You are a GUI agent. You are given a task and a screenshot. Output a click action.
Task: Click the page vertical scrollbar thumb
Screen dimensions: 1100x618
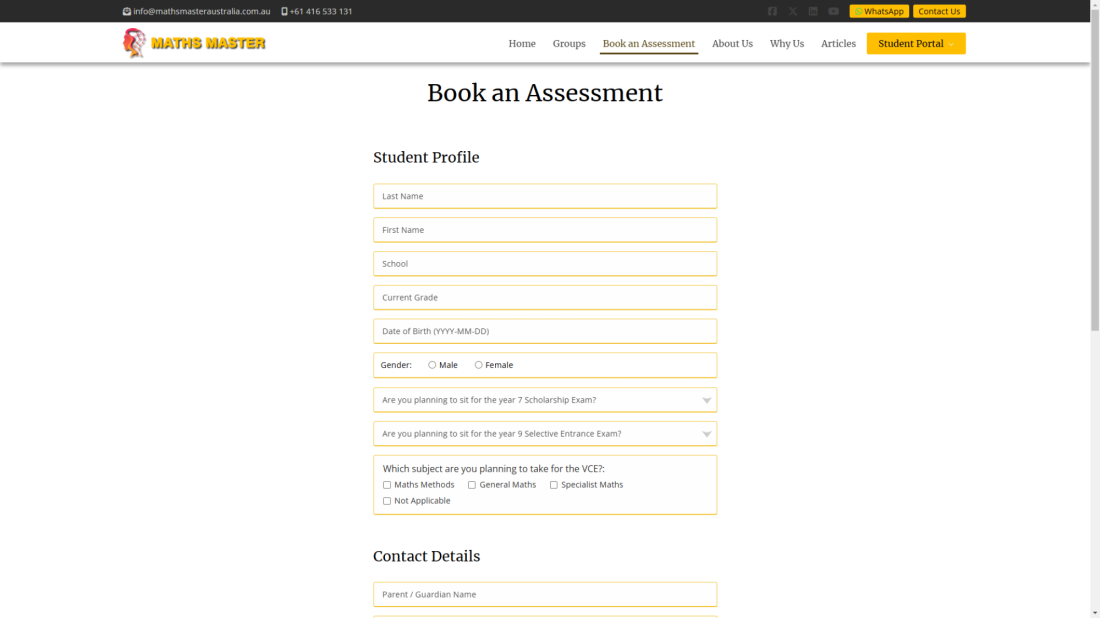1094,168
